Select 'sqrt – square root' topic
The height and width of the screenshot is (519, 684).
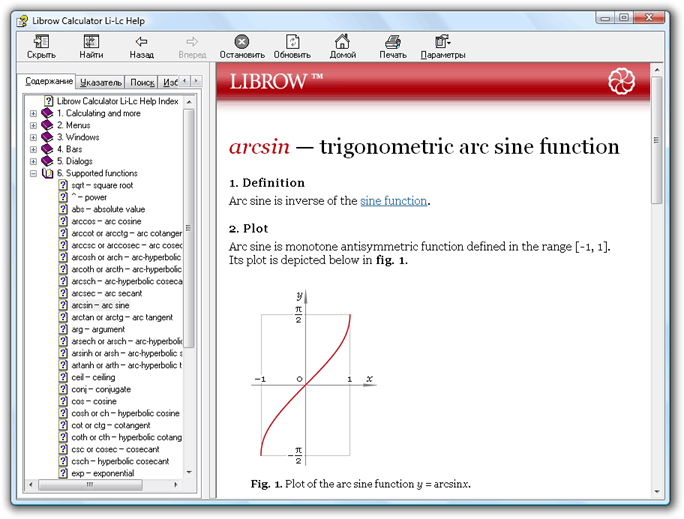tap(101, 186)
